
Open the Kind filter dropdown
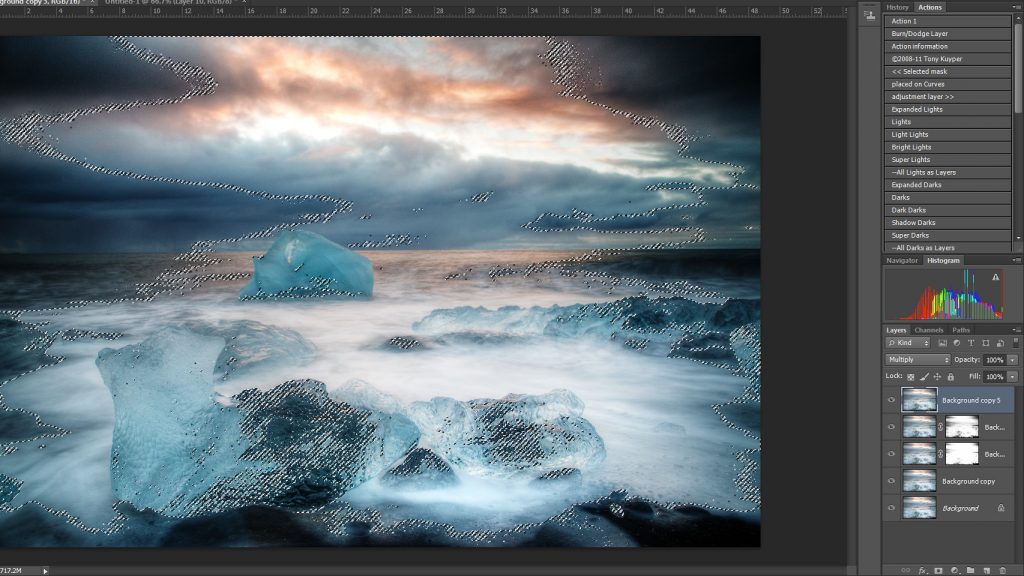[908, 343]
